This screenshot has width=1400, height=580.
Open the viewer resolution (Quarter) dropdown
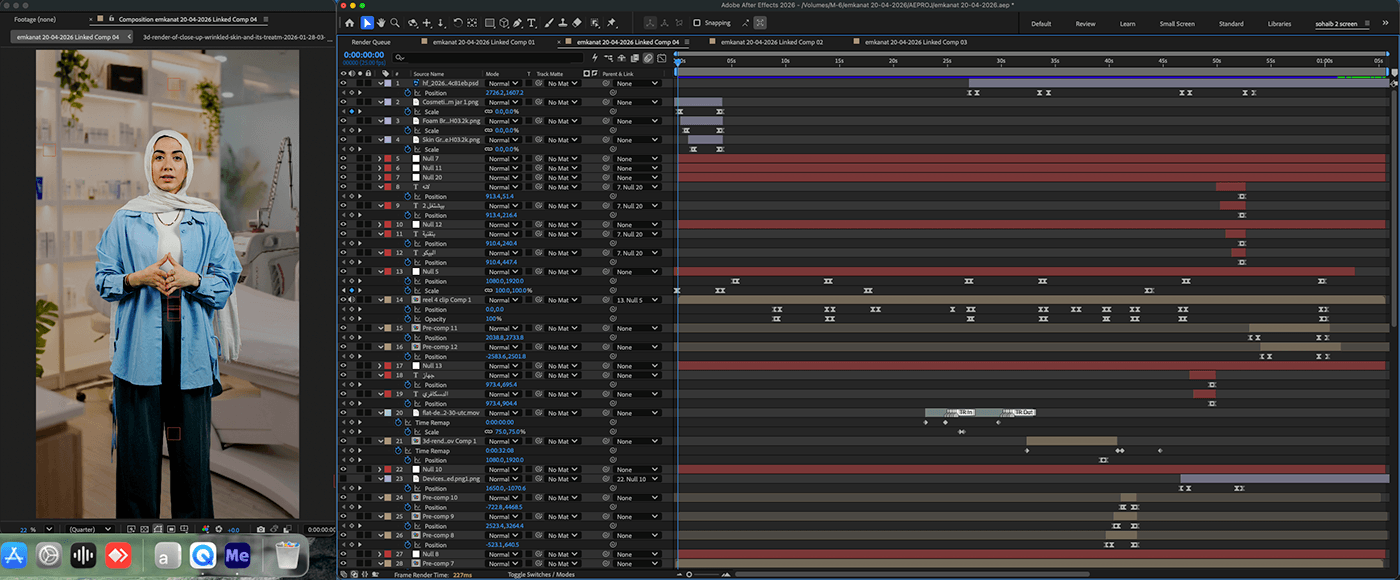pyautogui.click(x=90, y=529)
